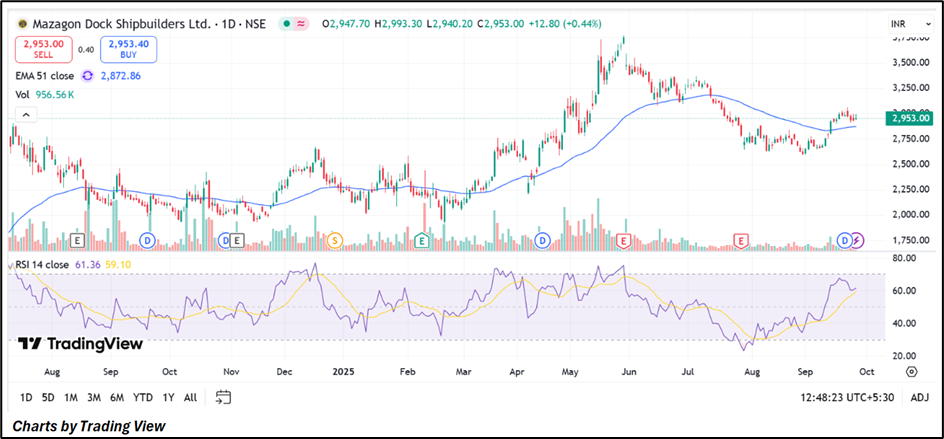Click the Dec date axis label
944x439 pixels.
point(285,372)
